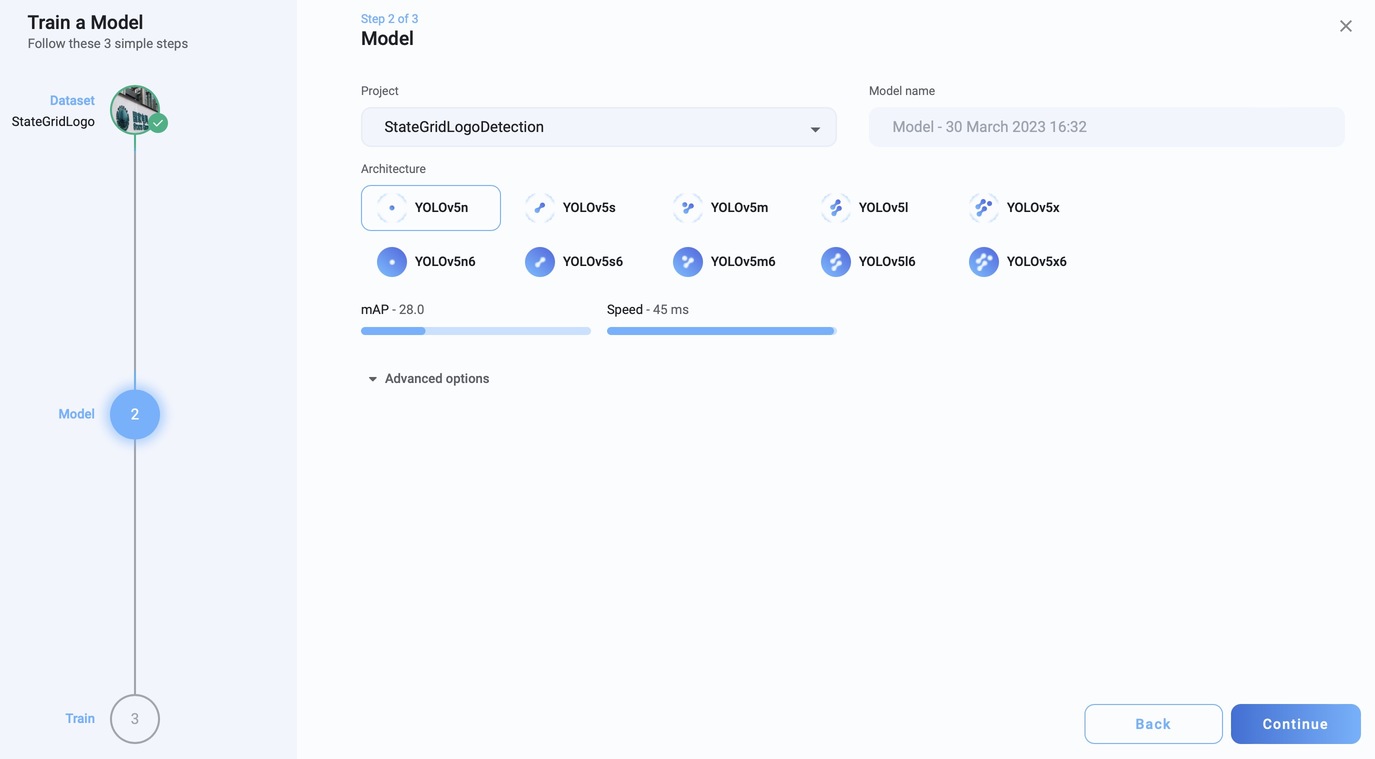The image size is (1375, 759).
Task: Select the YOLOv5n architecture option
Action: point(431,208)
